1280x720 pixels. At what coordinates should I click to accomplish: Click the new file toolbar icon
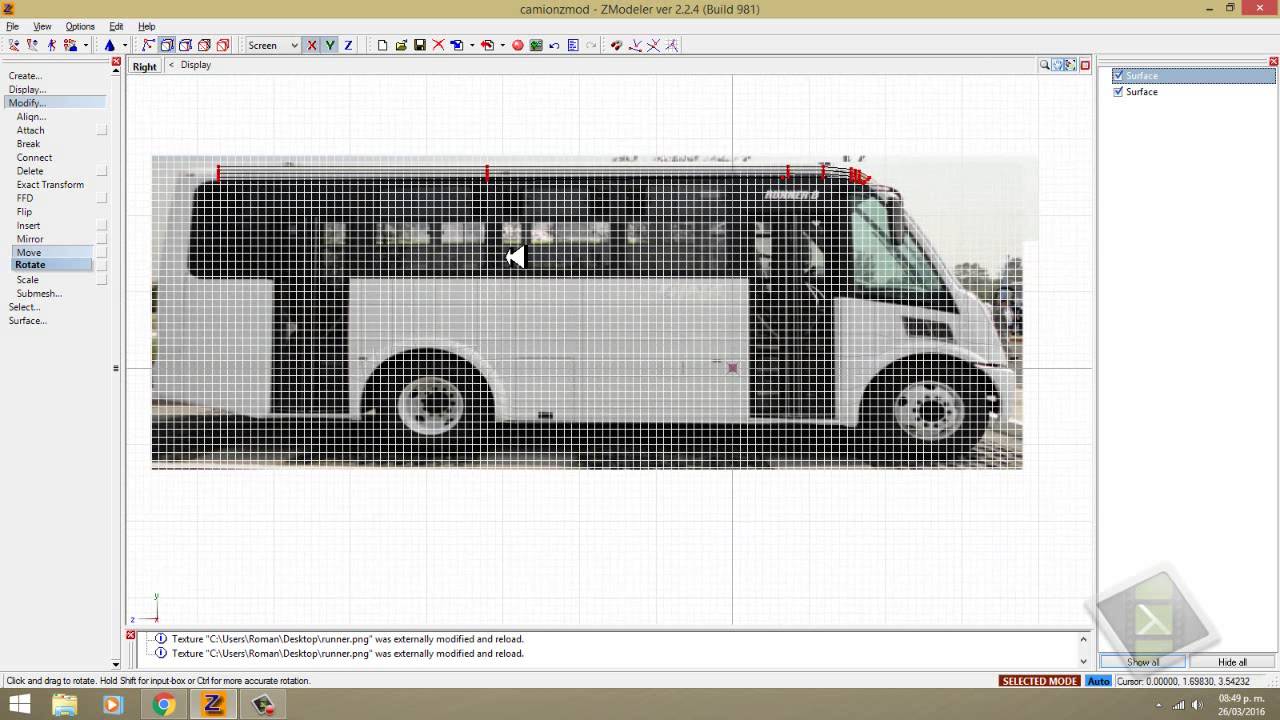[x=382, y=45]
